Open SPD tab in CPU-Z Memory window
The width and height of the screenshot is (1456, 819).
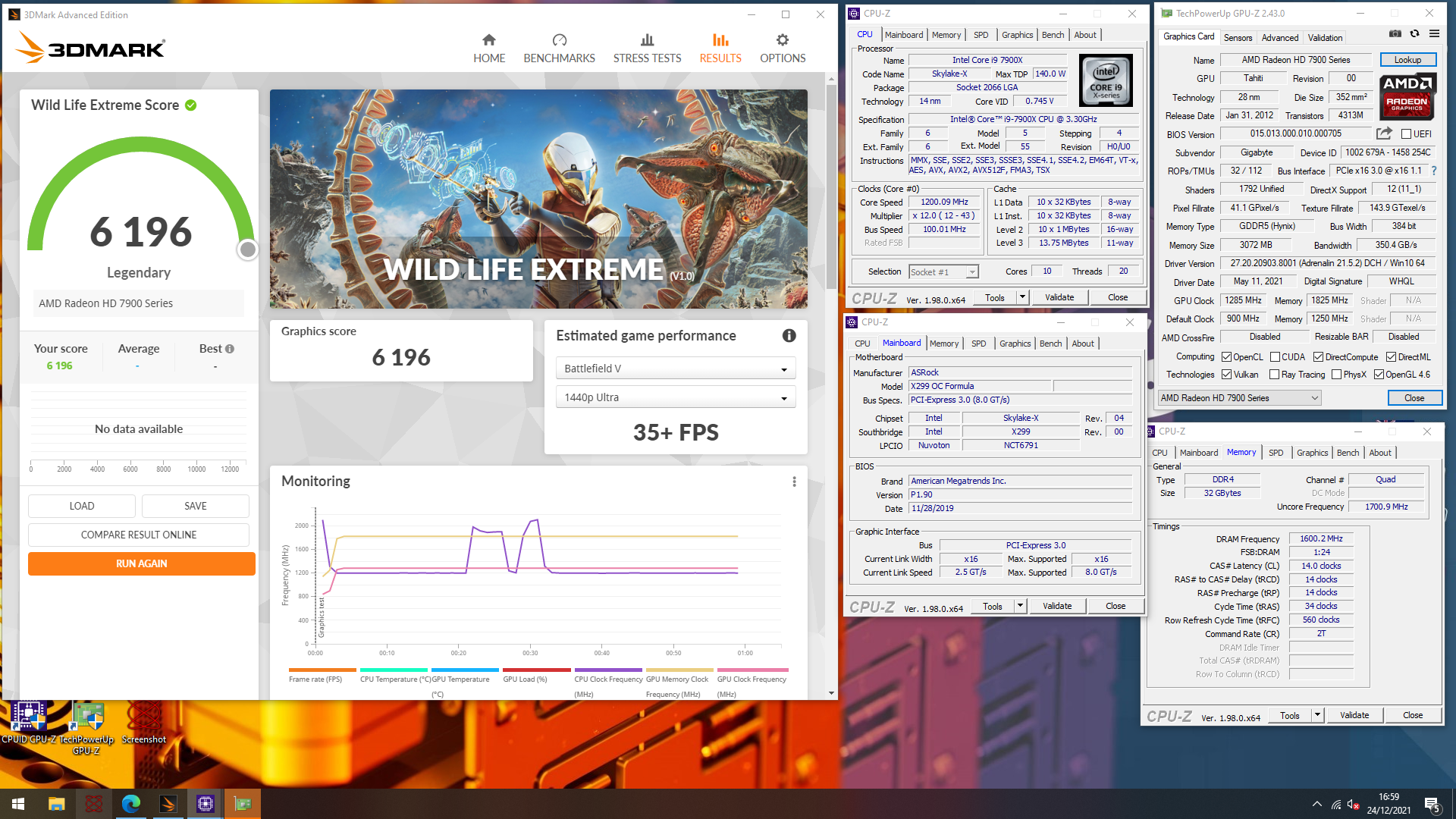[1276, 453]
